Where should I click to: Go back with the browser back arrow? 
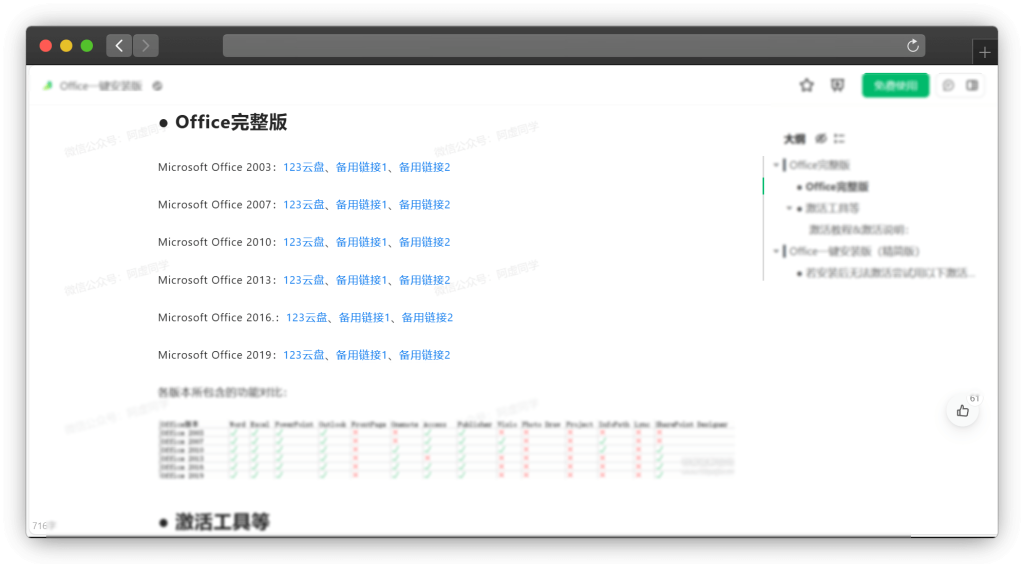point(119,46)
